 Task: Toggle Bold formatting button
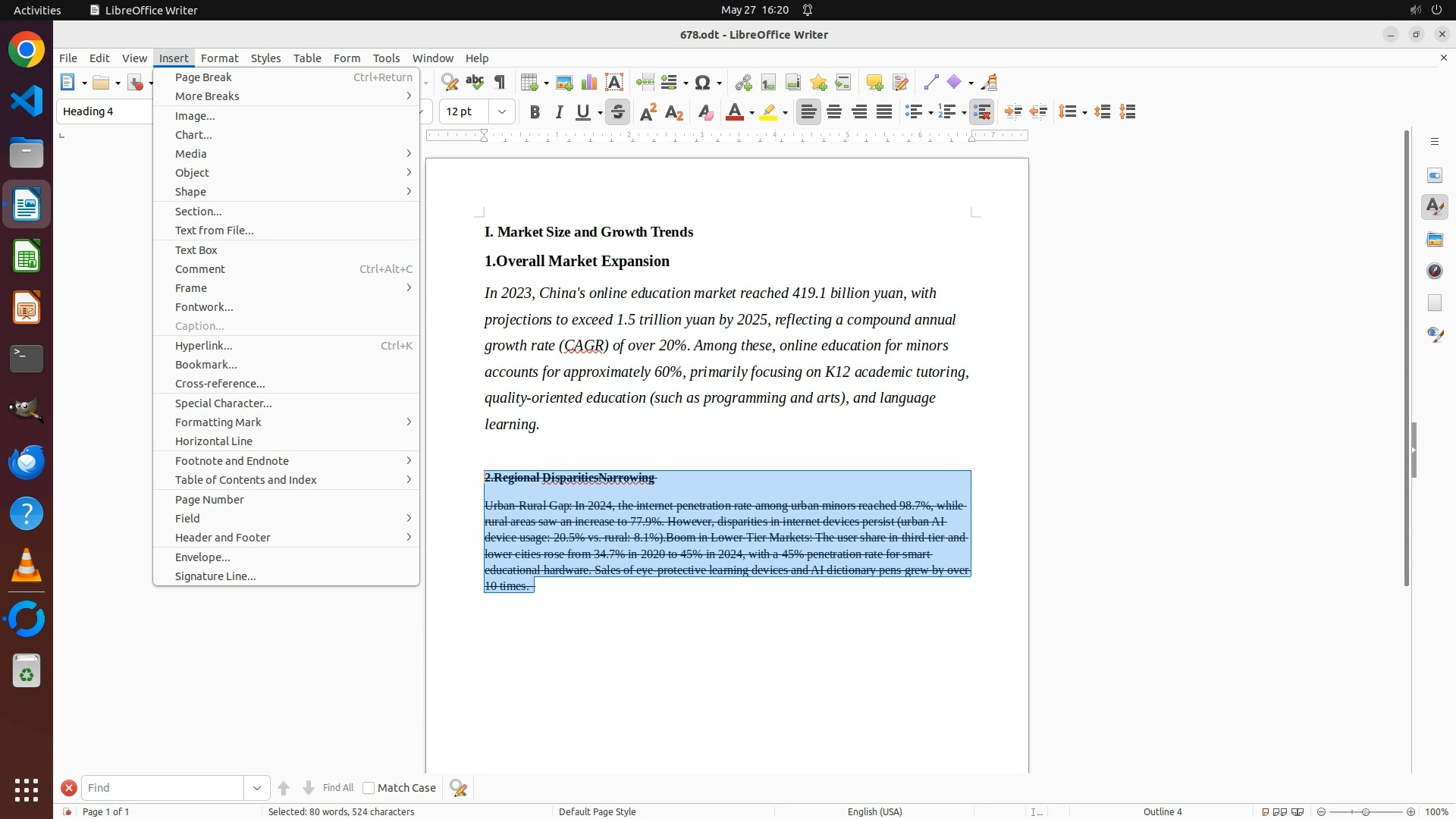point(535,112)
